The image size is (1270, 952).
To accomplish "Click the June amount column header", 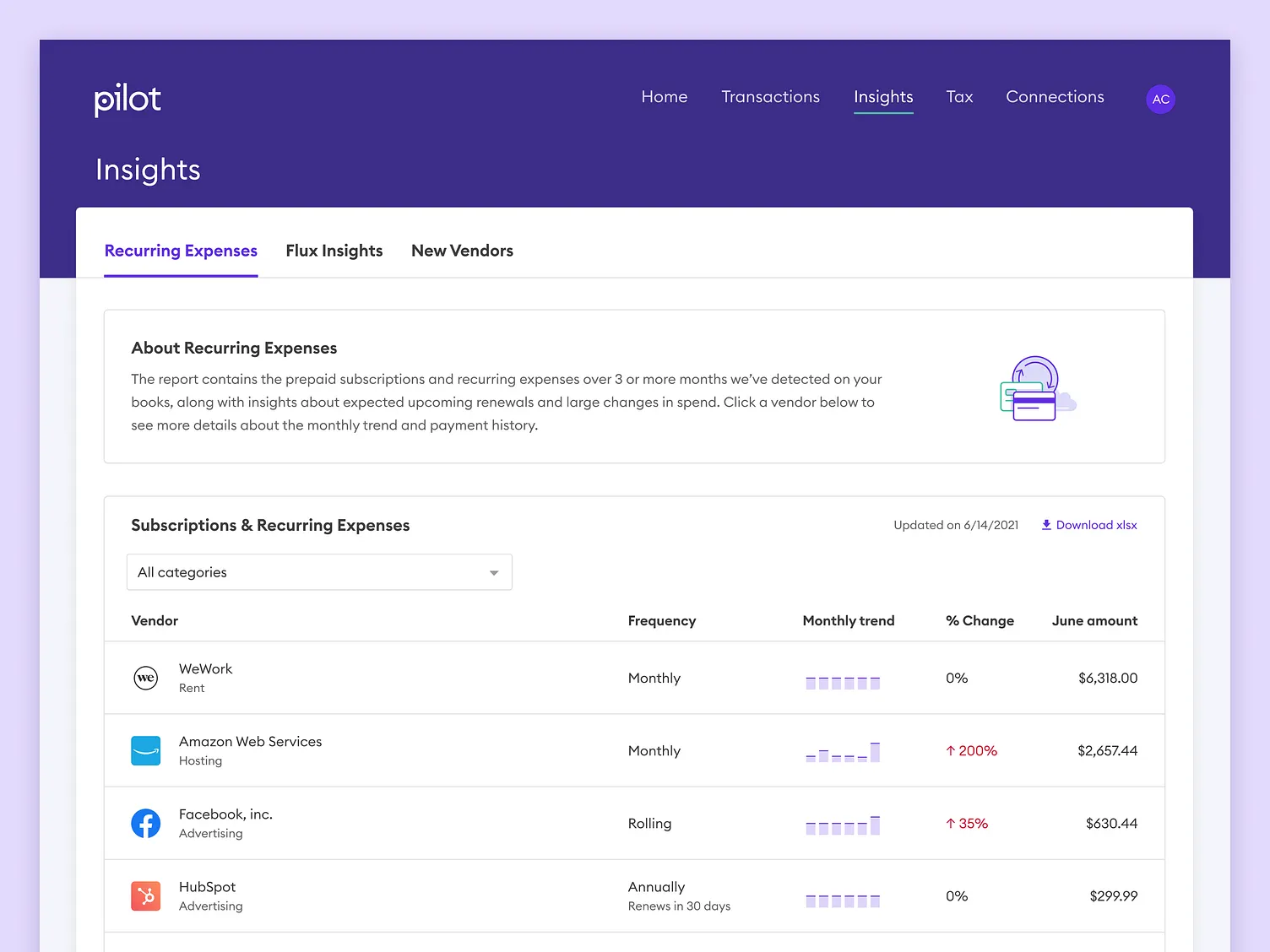I will coord(1094,620).
